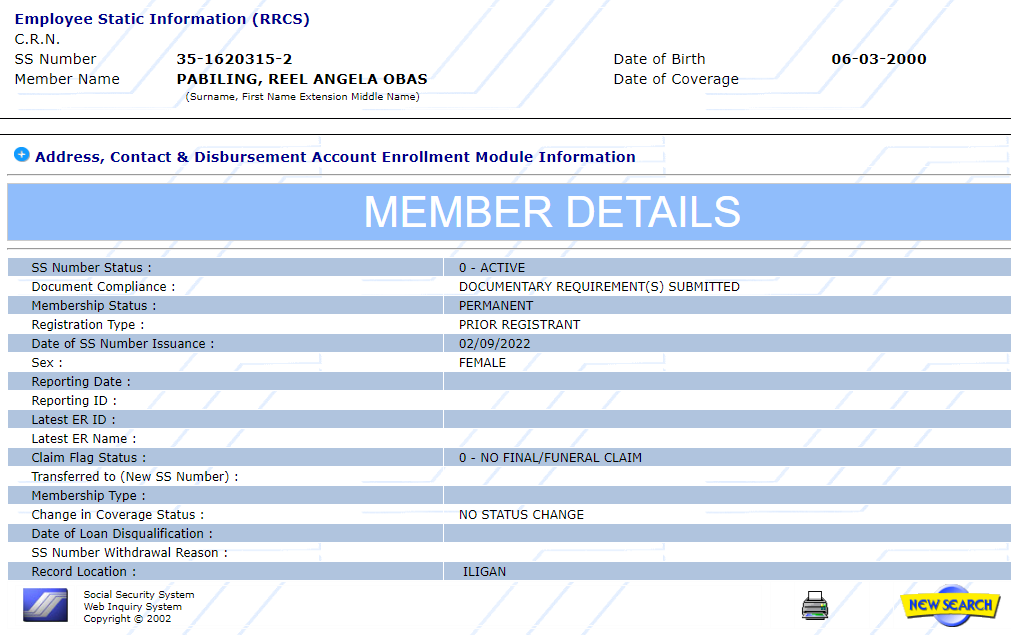Select DOCUMENTARY REQUIREMENT(S) SUBMITTED text
The image size is (1011, 635).
pyautogui.click(x=598, y=287)
